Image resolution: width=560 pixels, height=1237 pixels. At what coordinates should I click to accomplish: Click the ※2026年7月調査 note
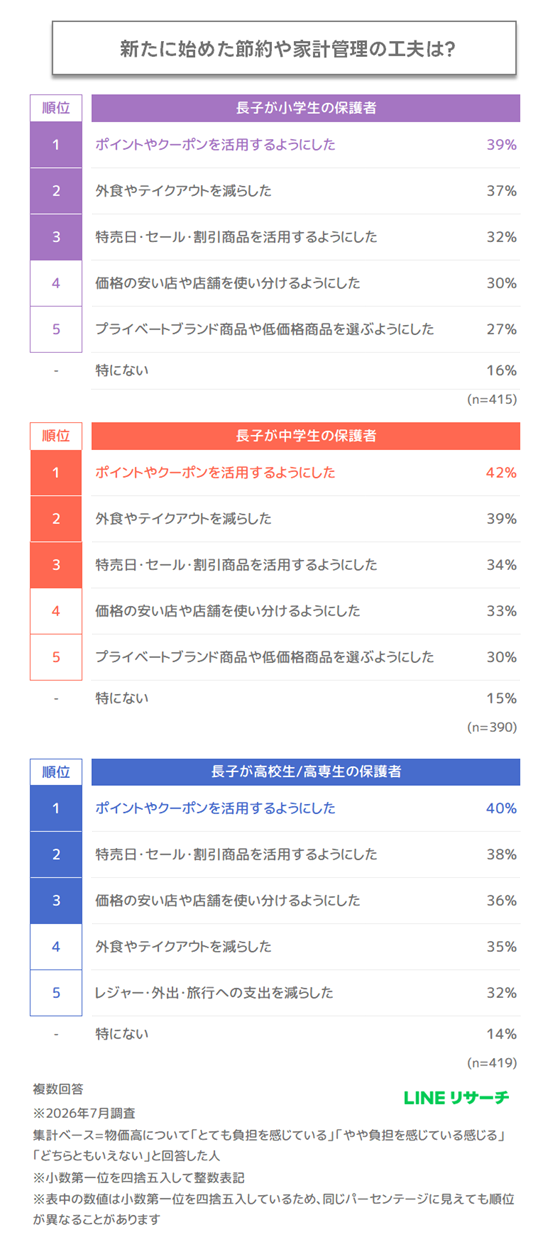(x=85, y=1113)
